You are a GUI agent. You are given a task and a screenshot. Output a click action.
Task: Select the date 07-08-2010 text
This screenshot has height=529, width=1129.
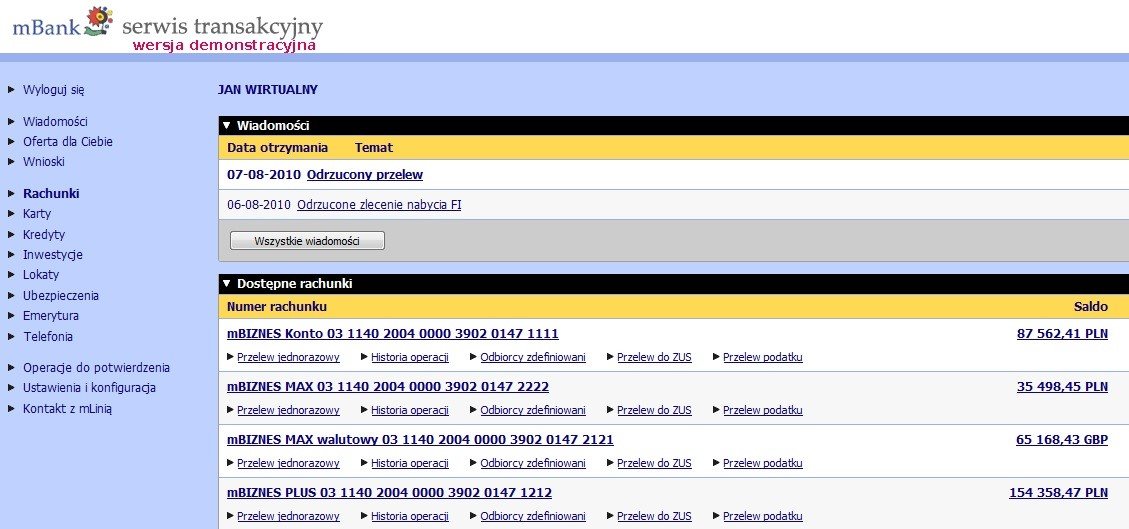click(x=264, y=175)
